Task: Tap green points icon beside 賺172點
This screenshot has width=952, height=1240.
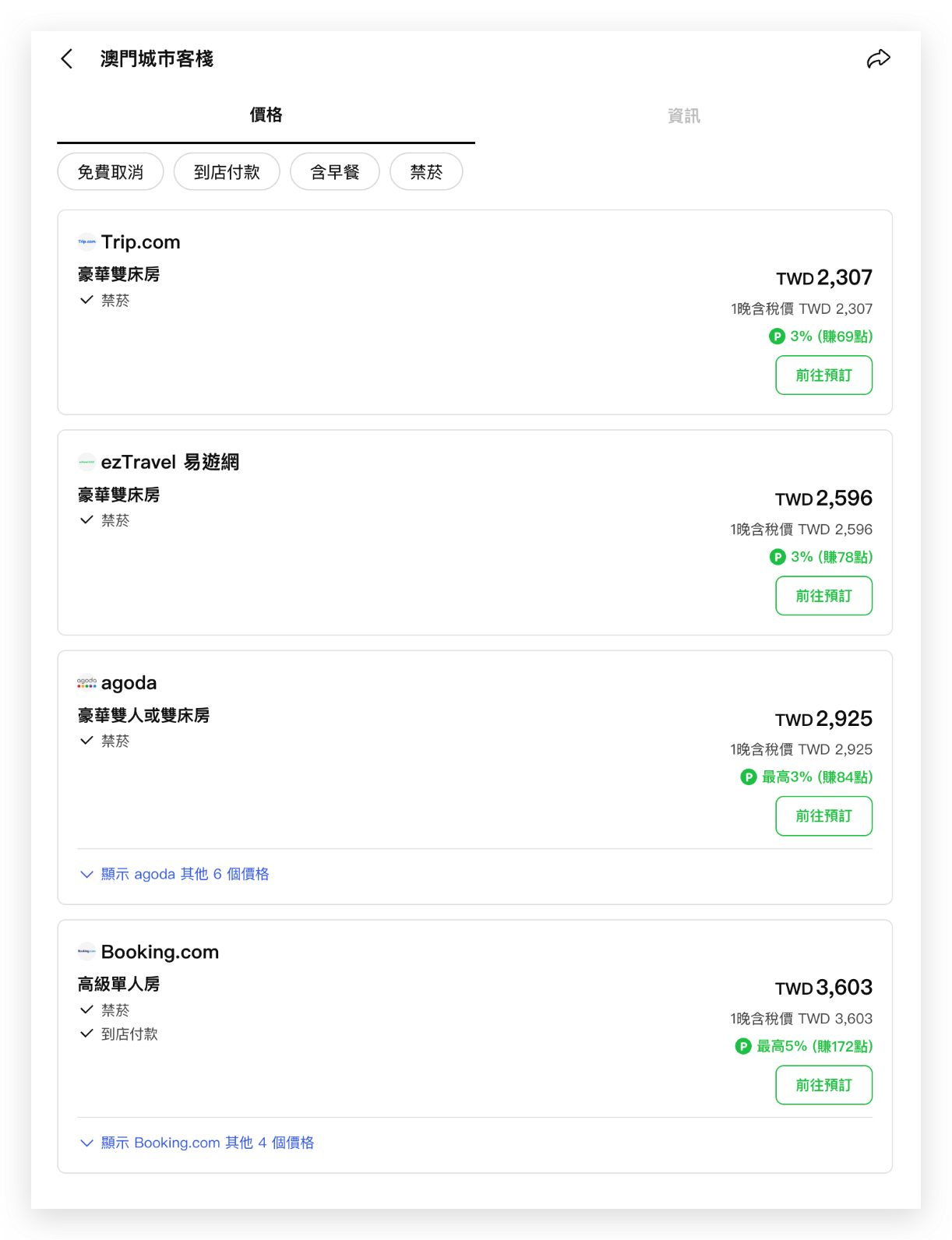Action: [x=743, y=1046]
